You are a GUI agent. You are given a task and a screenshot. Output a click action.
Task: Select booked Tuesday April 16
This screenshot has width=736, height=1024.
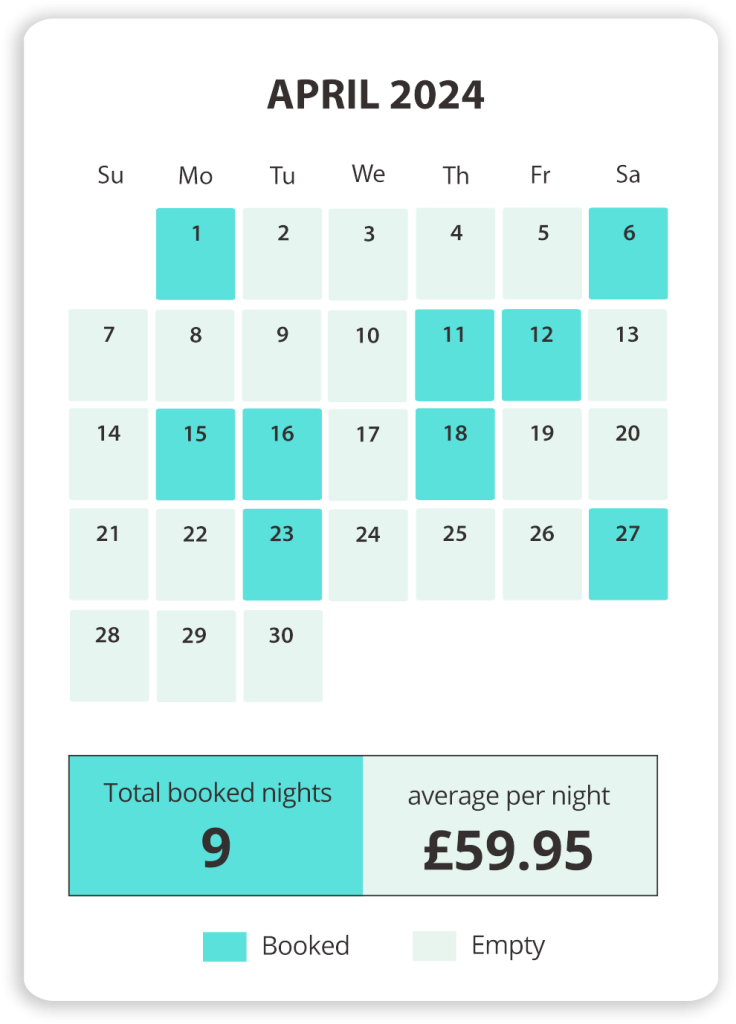pyautogui.click(x=282, y=454)
